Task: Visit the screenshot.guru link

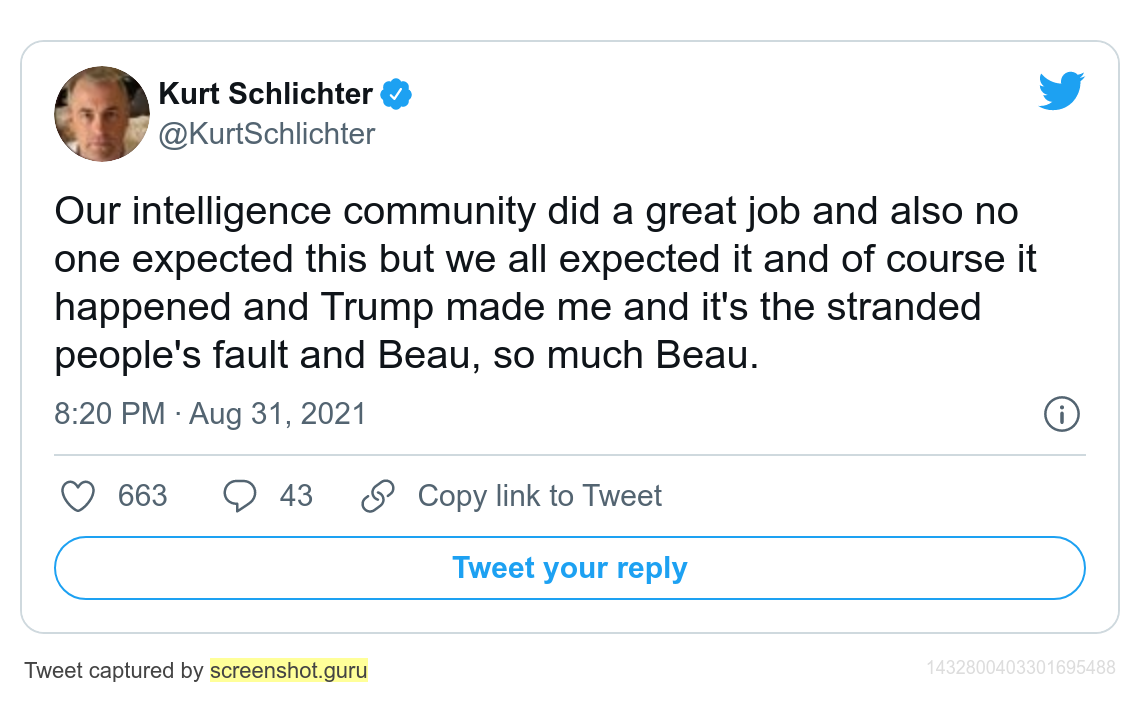Action: (x=289, y=670)
